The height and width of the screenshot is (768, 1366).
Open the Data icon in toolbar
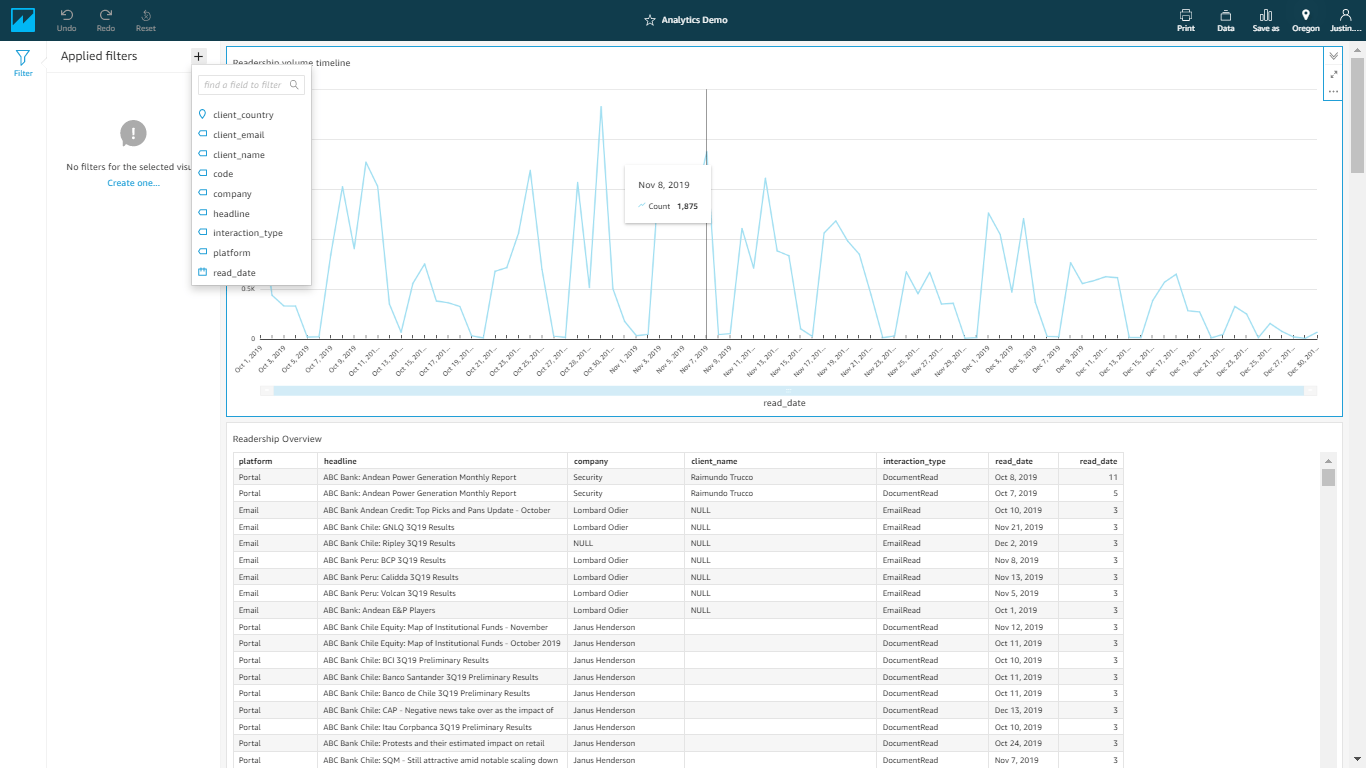1225,16
